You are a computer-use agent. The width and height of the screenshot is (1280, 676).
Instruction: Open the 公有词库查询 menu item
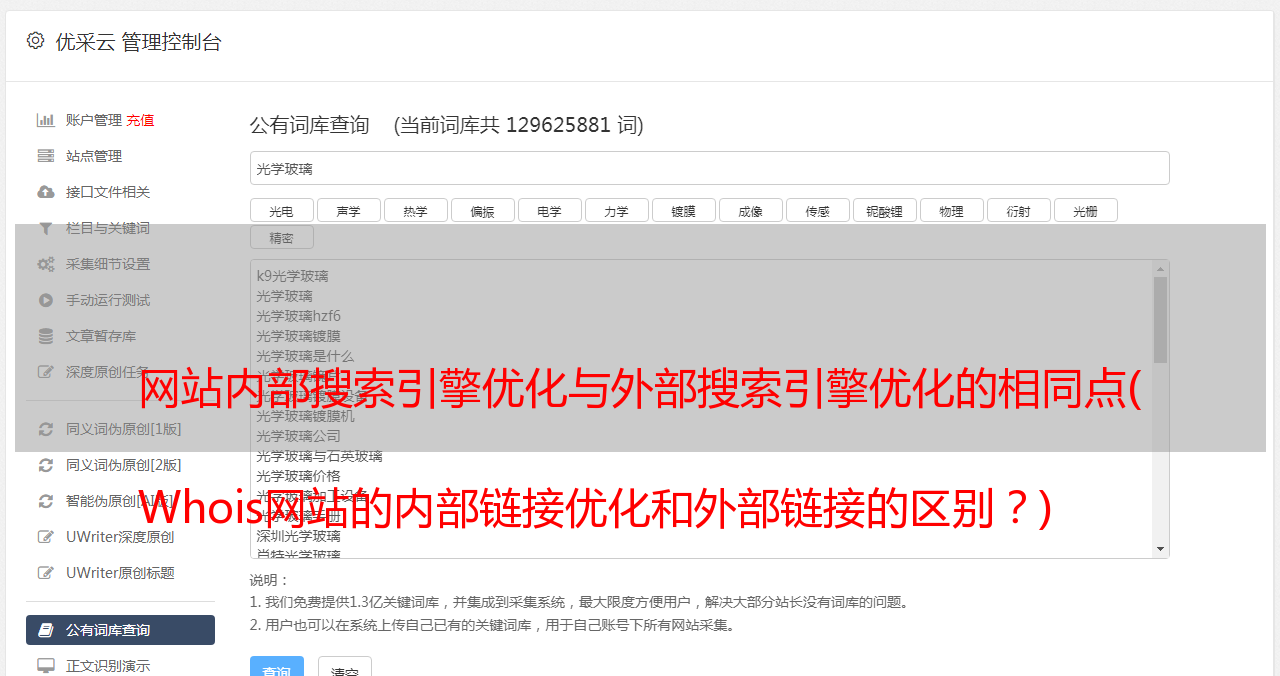(x=120, y=630)
